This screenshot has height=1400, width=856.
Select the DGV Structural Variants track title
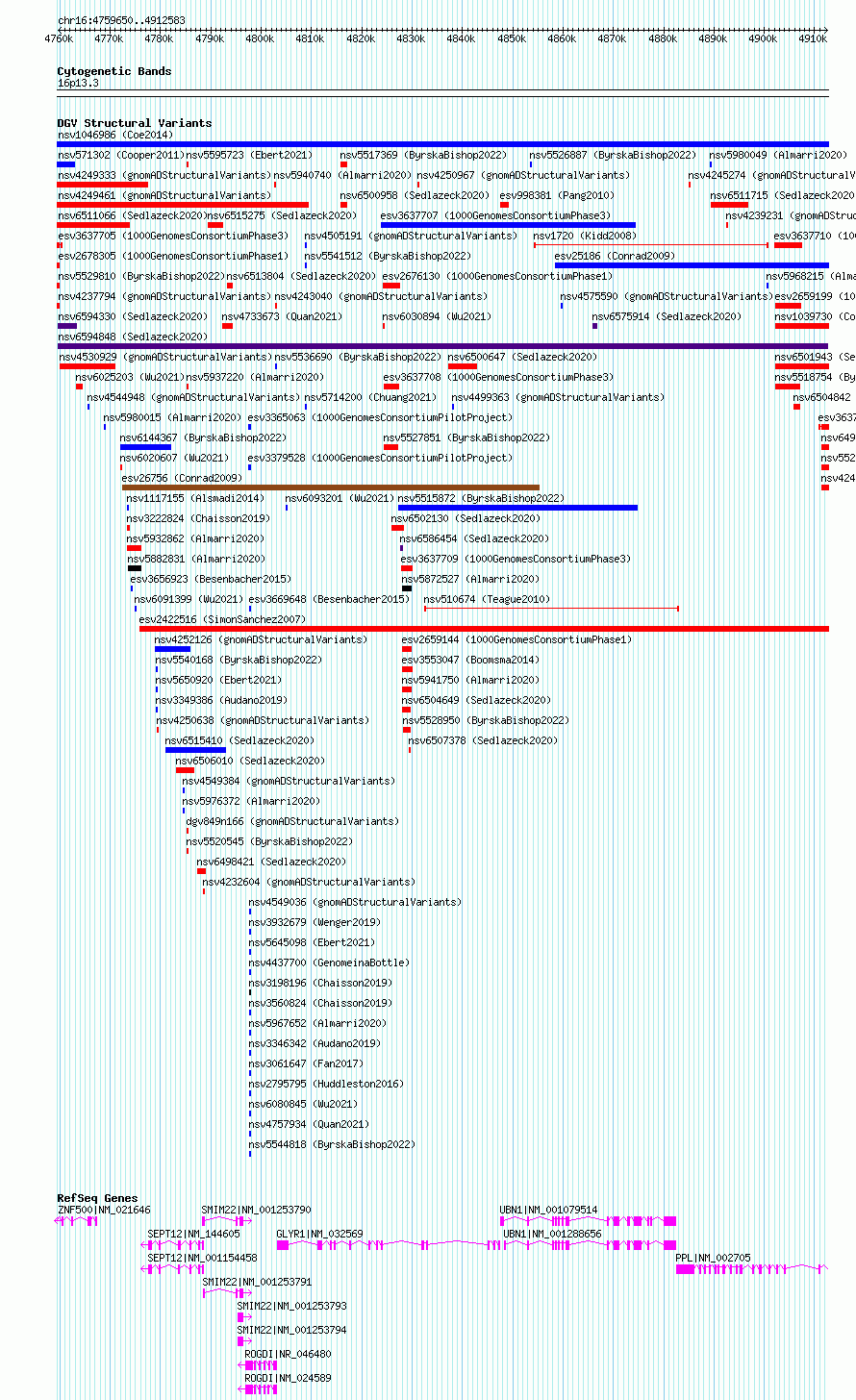135,124
